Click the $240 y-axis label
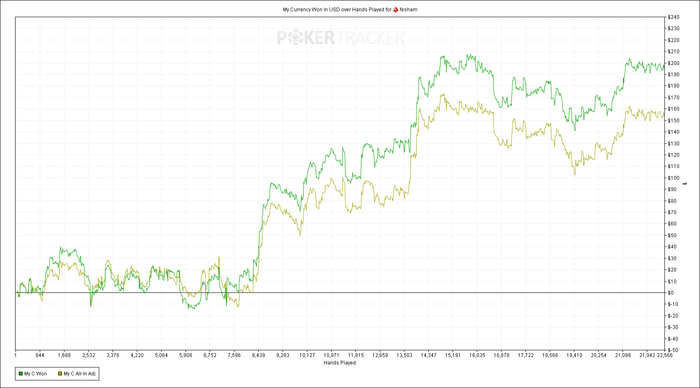The height and width of the screenshot is (388, 700). 673,17
